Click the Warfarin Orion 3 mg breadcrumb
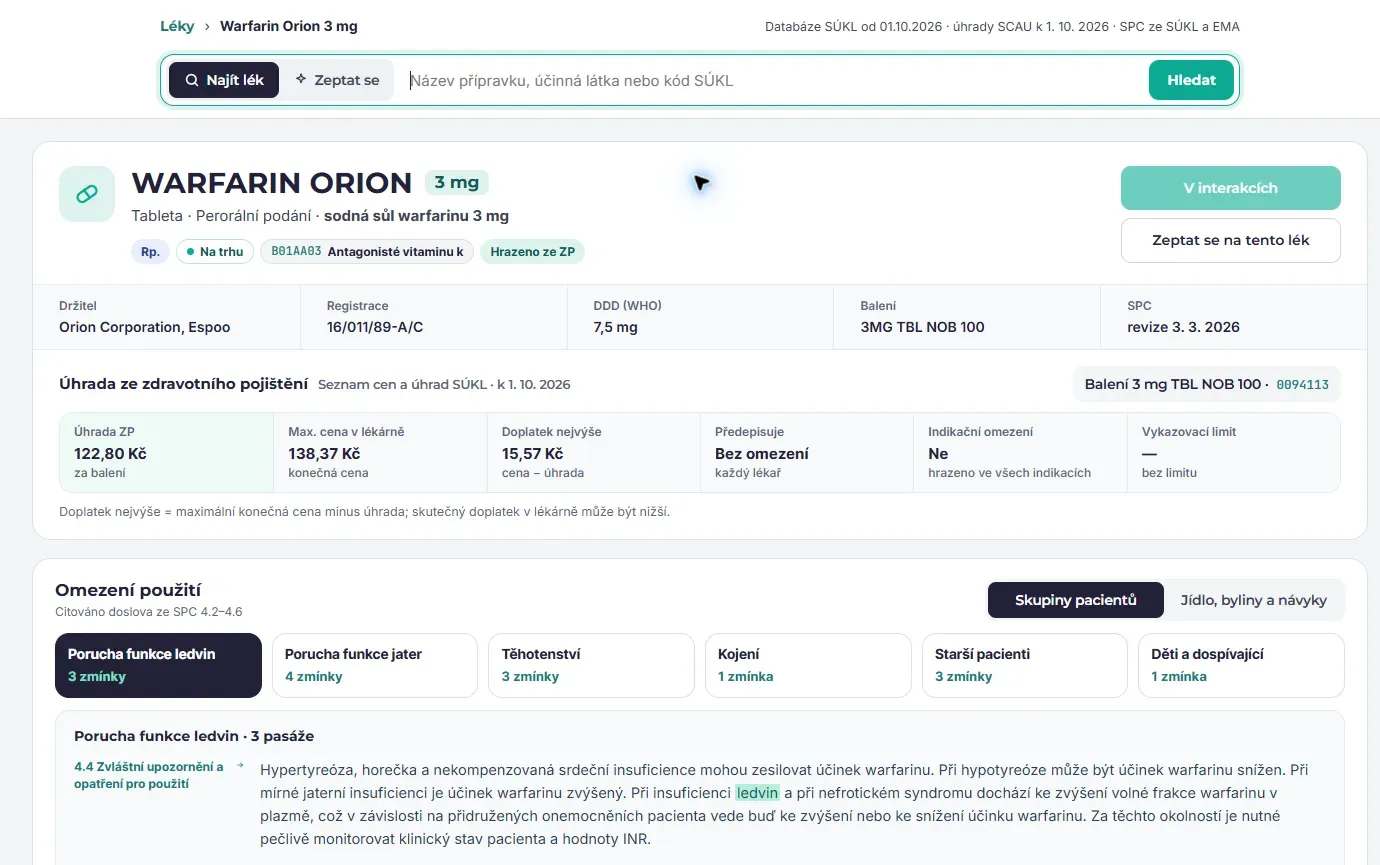1380x865 pixels. click(288, 26)
